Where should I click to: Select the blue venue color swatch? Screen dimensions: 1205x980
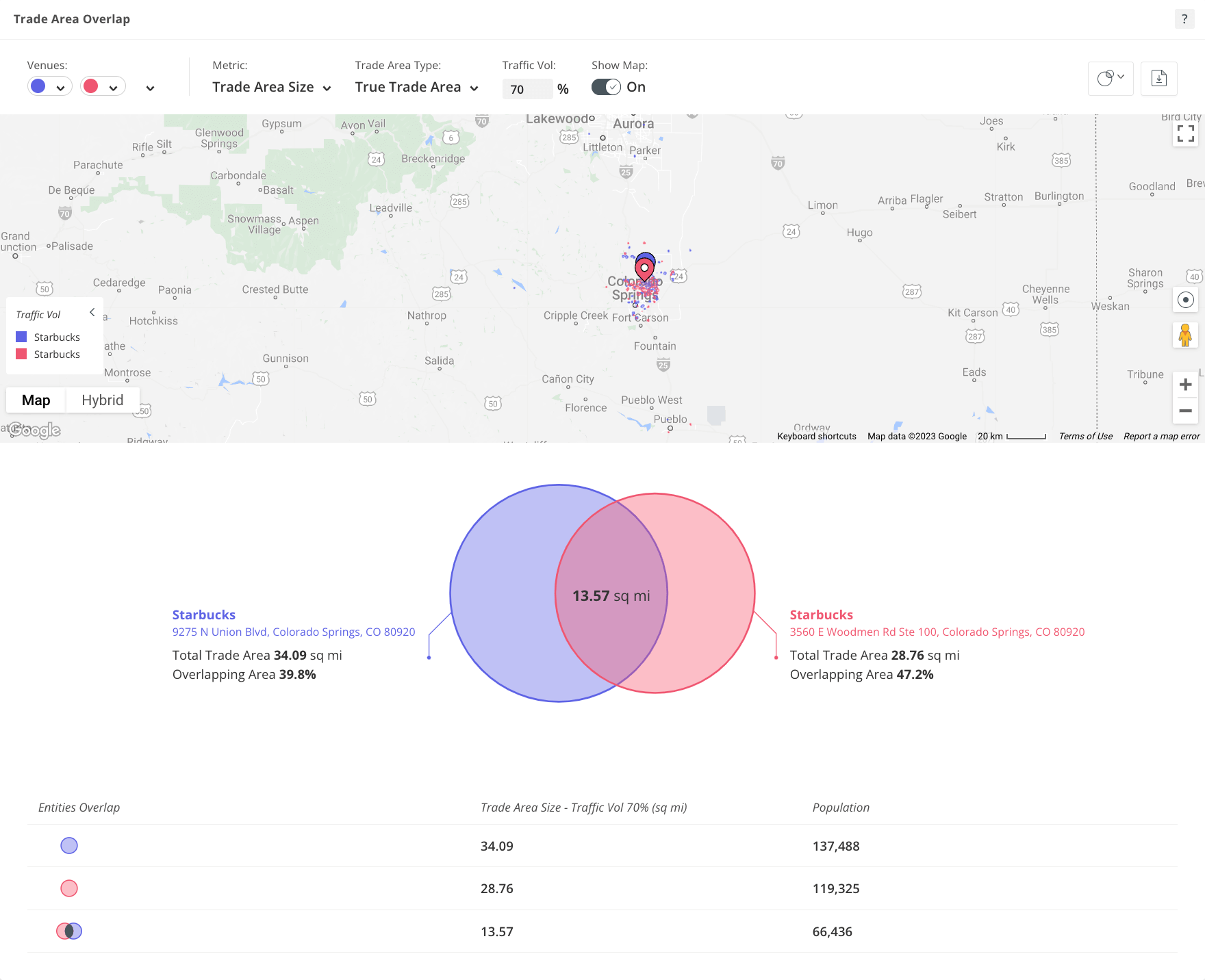point(38,86)
